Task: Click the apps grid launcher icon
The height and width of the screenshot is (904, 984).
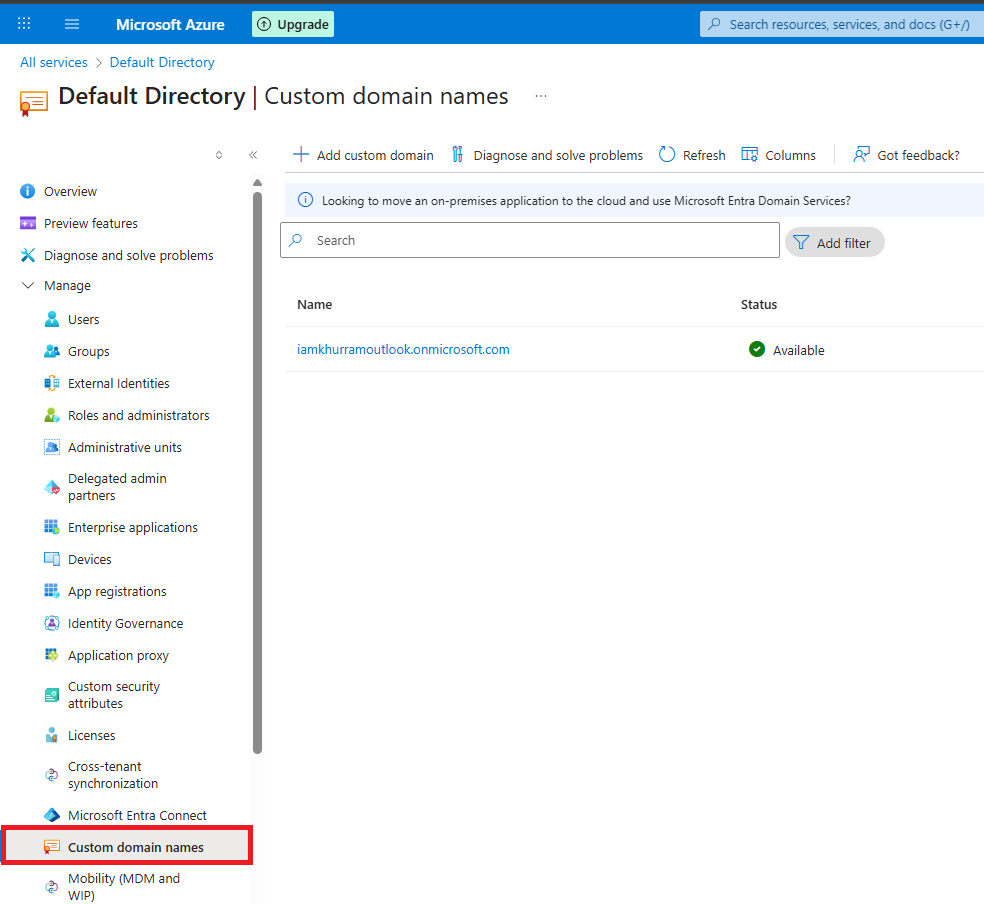Action: point(24,24)
